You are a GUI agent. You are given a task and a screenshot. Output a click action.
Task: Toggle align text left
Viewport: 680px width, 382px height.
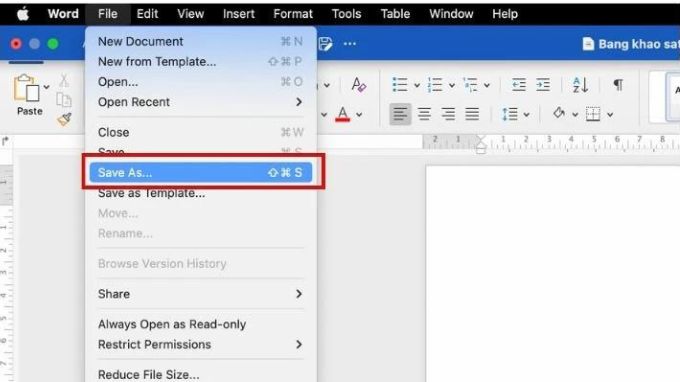(x=400, y=114)
